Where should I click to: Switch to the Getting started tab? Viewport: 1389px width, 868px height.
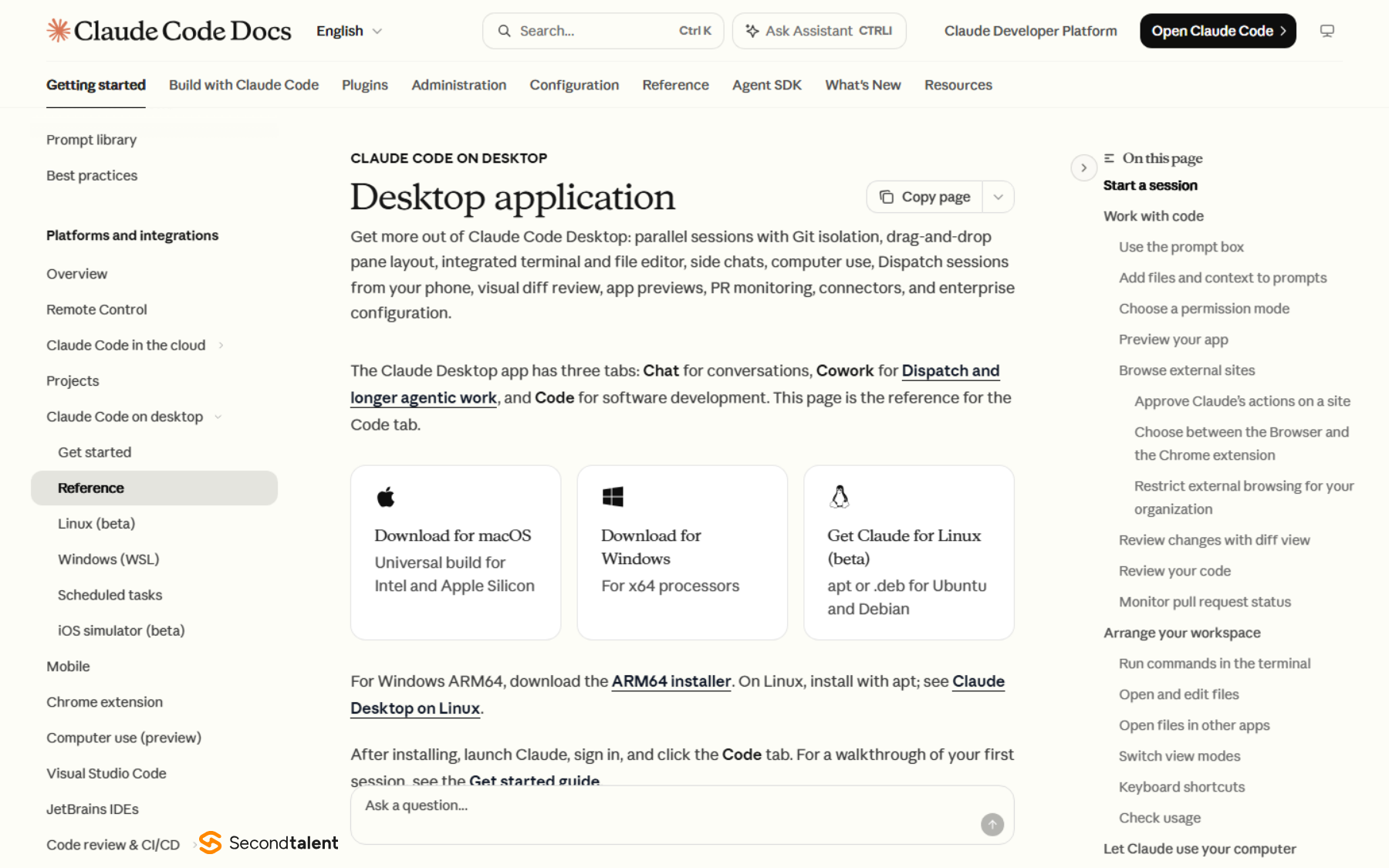[x=96, y=85]
